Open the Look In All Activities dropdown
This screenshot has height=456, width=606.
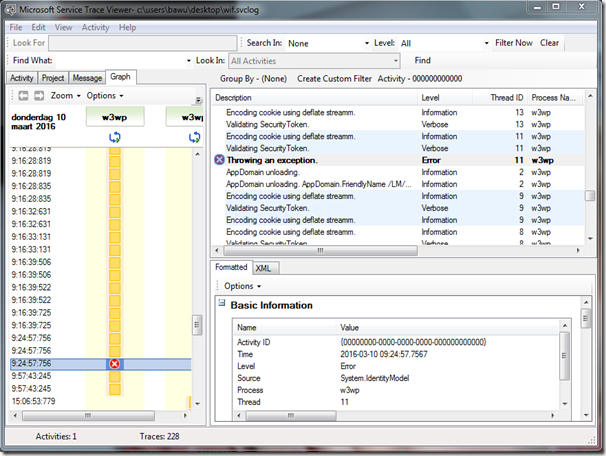tap(396, 61)
